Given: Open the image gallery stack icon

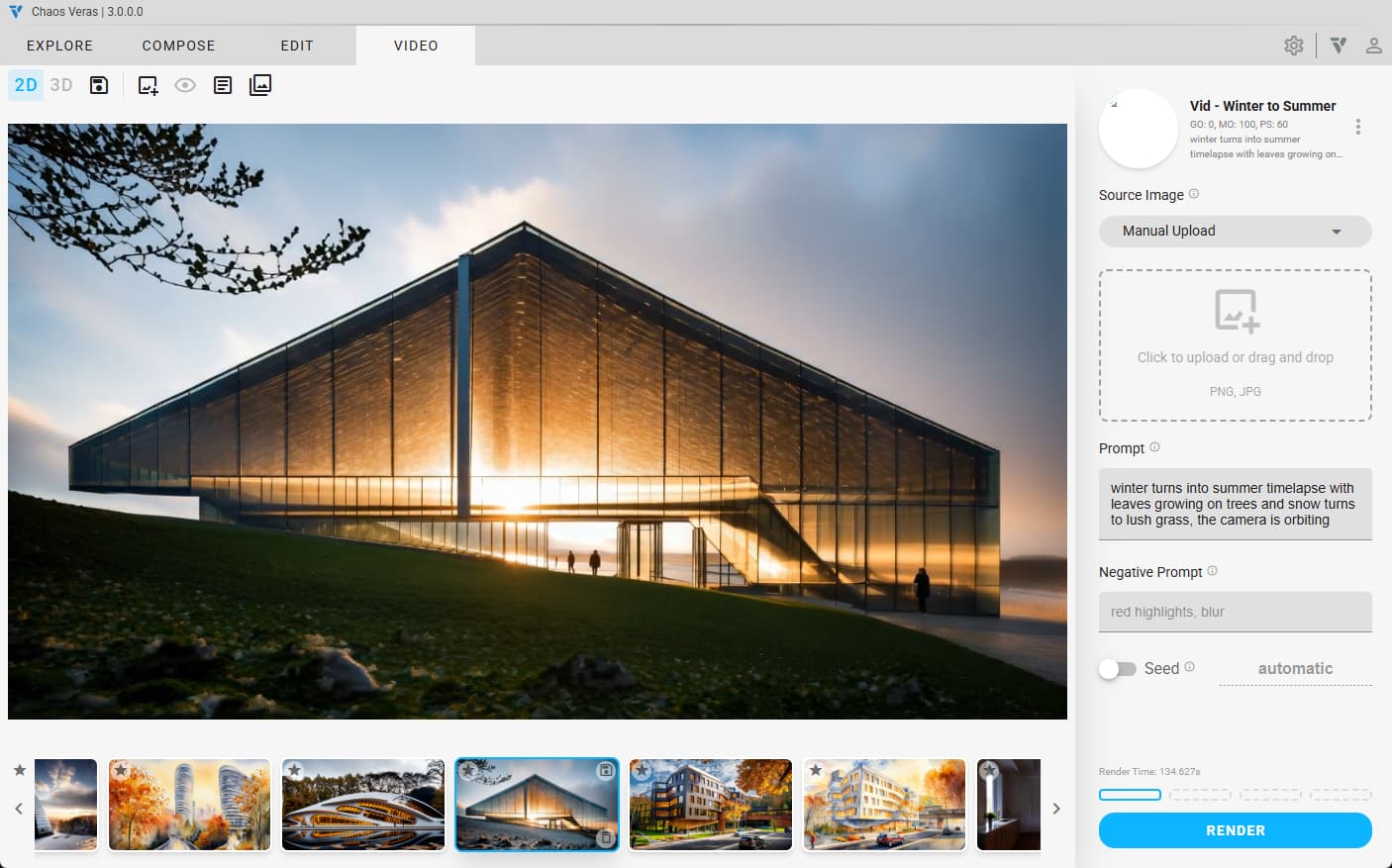Looking at the screenshot, I should [260, 85].
